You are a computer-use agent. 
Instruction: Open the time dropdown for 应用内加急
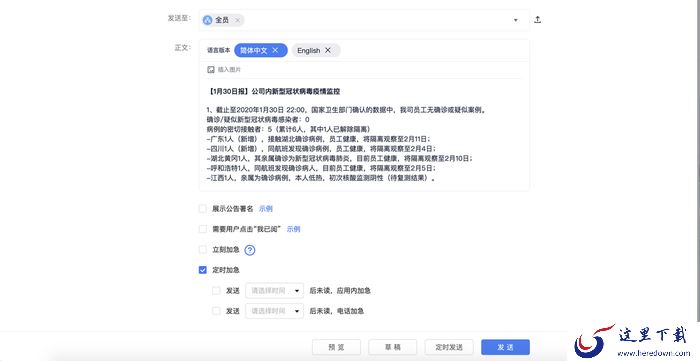(x=275, y=290)
